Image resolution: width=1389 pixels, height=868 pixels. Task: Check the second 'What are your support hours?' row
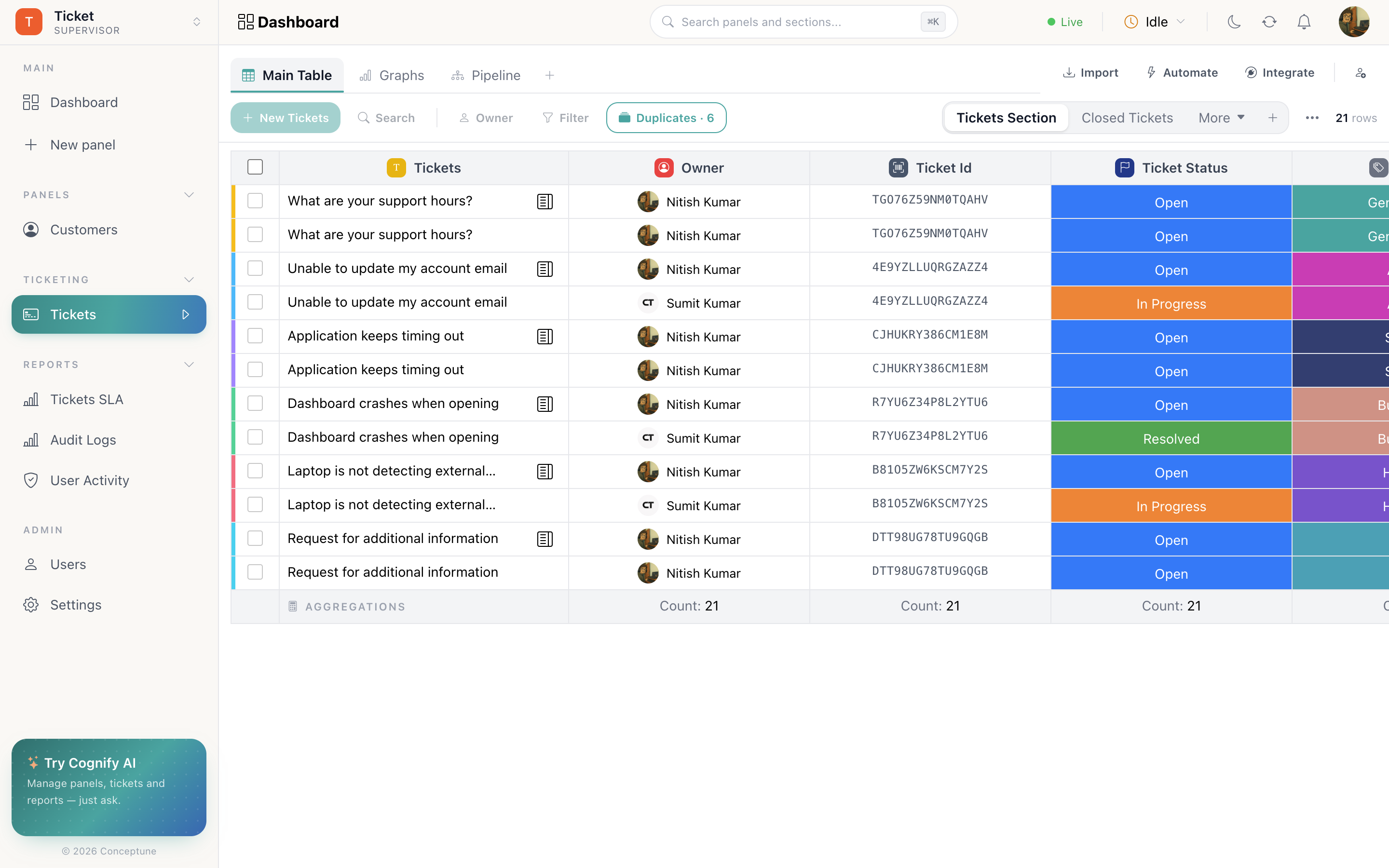coord(255,234)
